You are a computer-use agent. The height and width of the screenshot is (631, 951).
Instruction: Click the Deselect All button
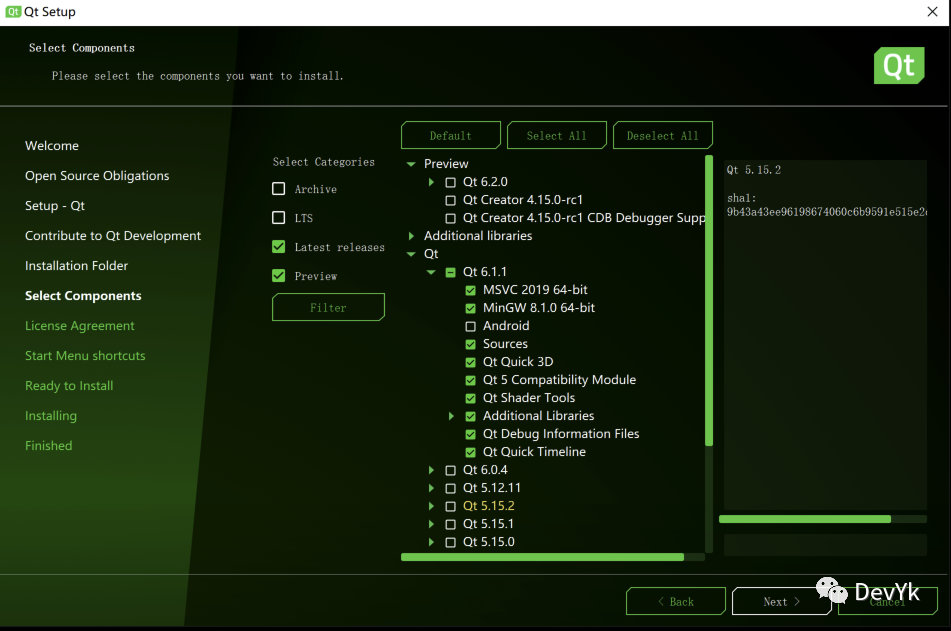[x=662, y=136]
